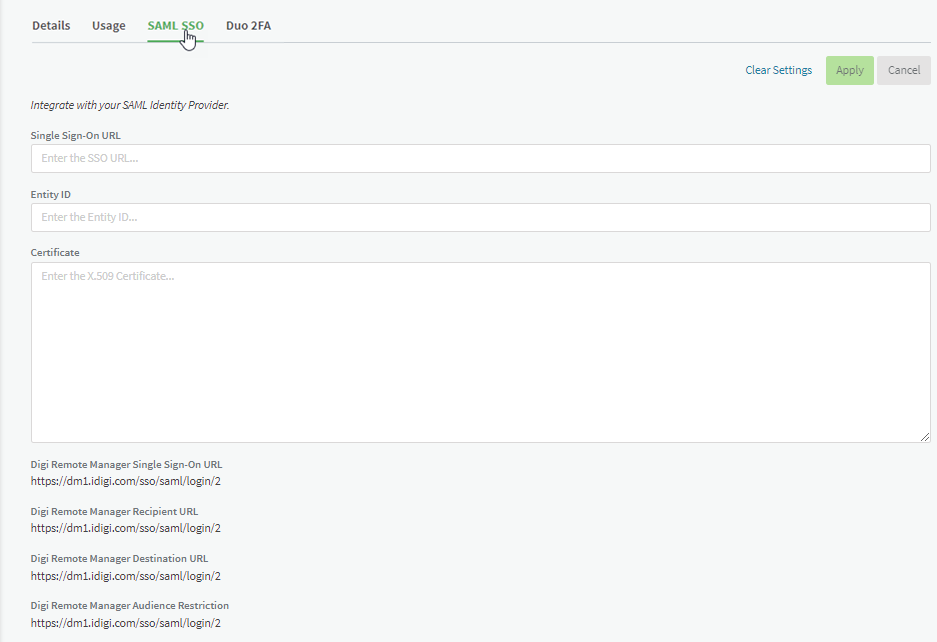Focus the Single Sign-On URL input field
937x642 pixels.
pyautogui.click(x=480, y=158)
